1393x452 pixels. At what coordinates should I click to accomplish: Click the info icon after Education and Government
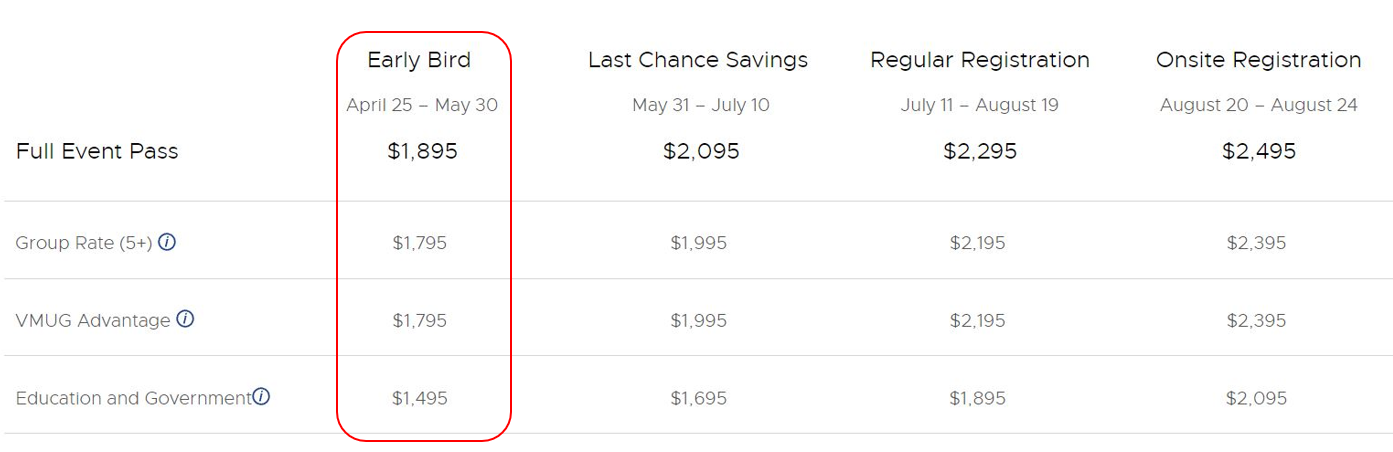261,396
